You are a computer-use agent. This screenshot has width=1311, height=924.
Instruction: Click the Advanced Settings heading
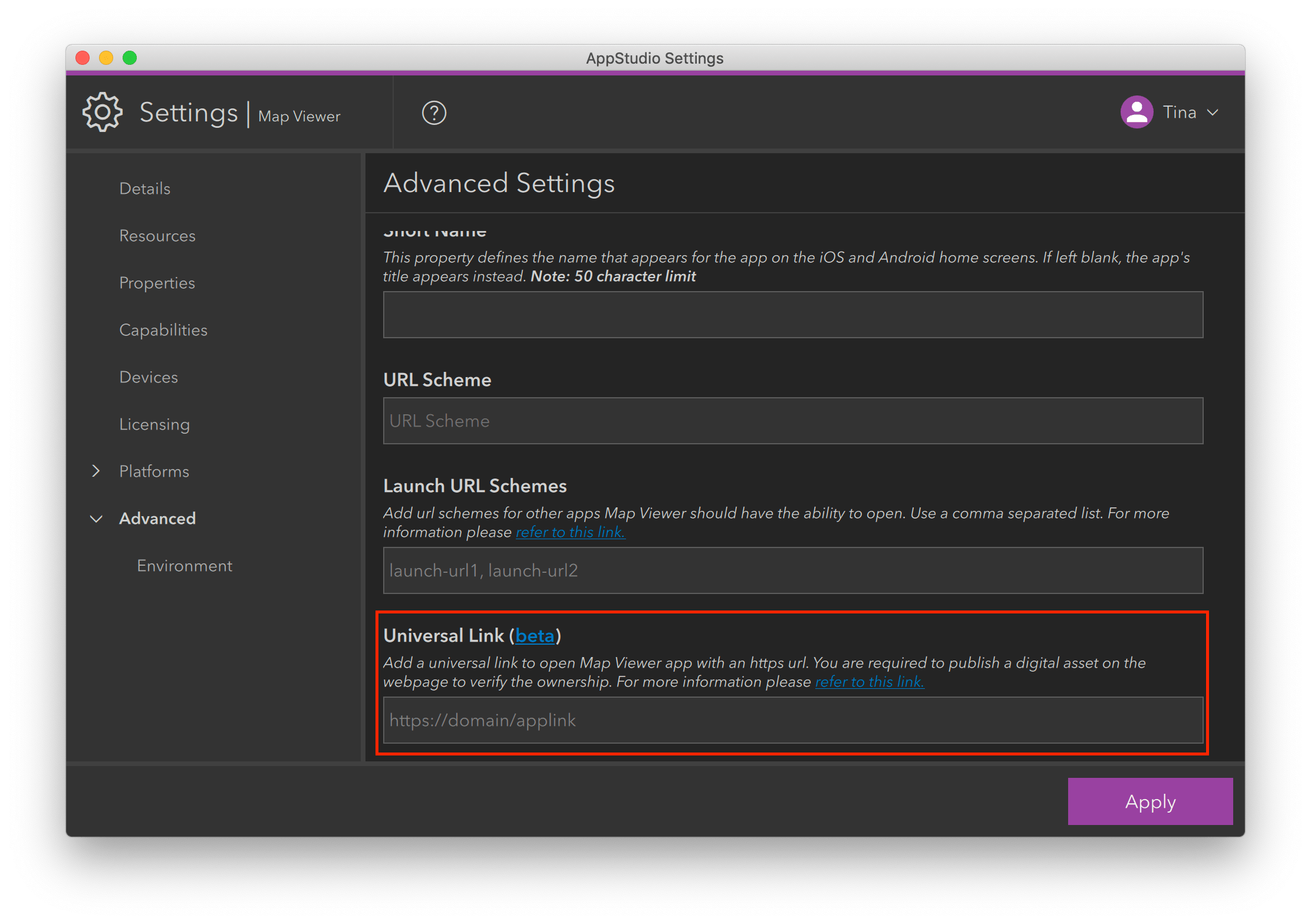click(499, 183)
